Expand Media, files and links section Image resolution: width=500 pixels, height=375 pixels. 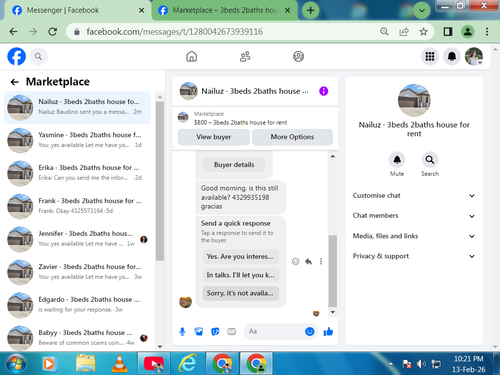click(414, 236)
